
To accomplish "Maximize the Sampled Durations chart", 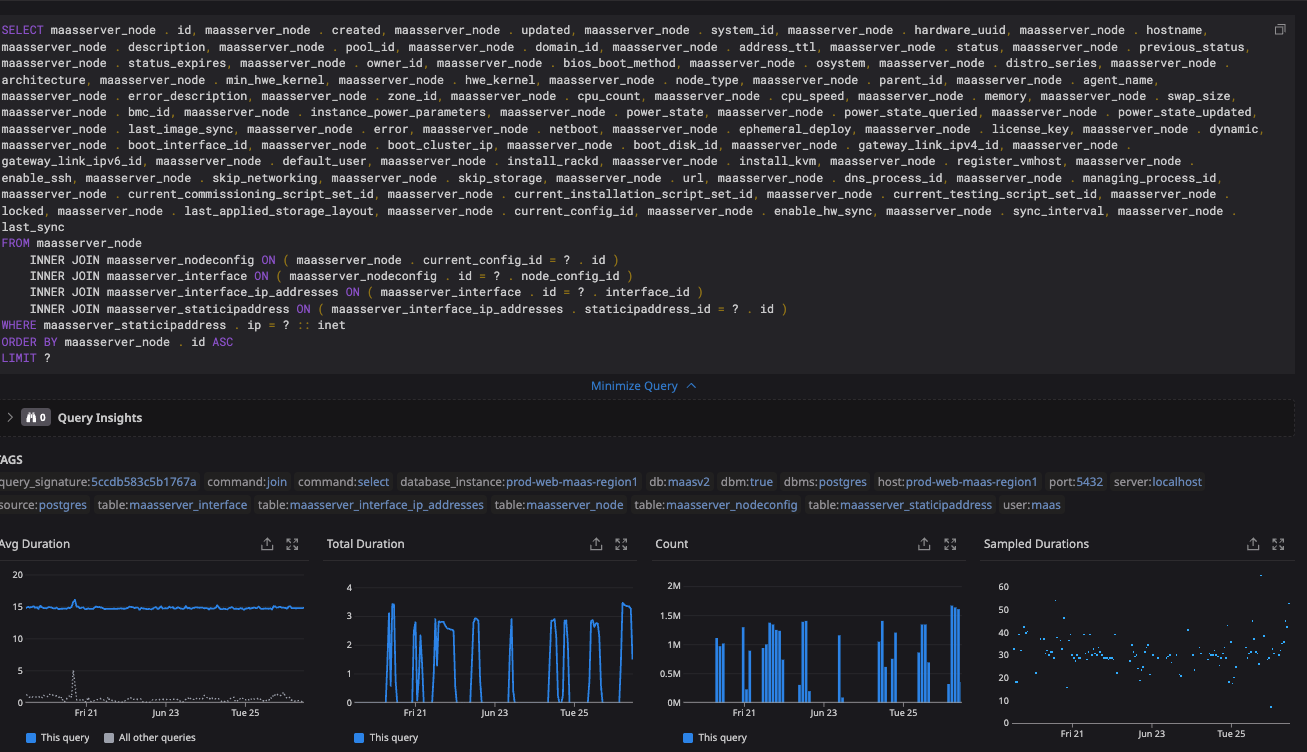I will (1278, 544).
